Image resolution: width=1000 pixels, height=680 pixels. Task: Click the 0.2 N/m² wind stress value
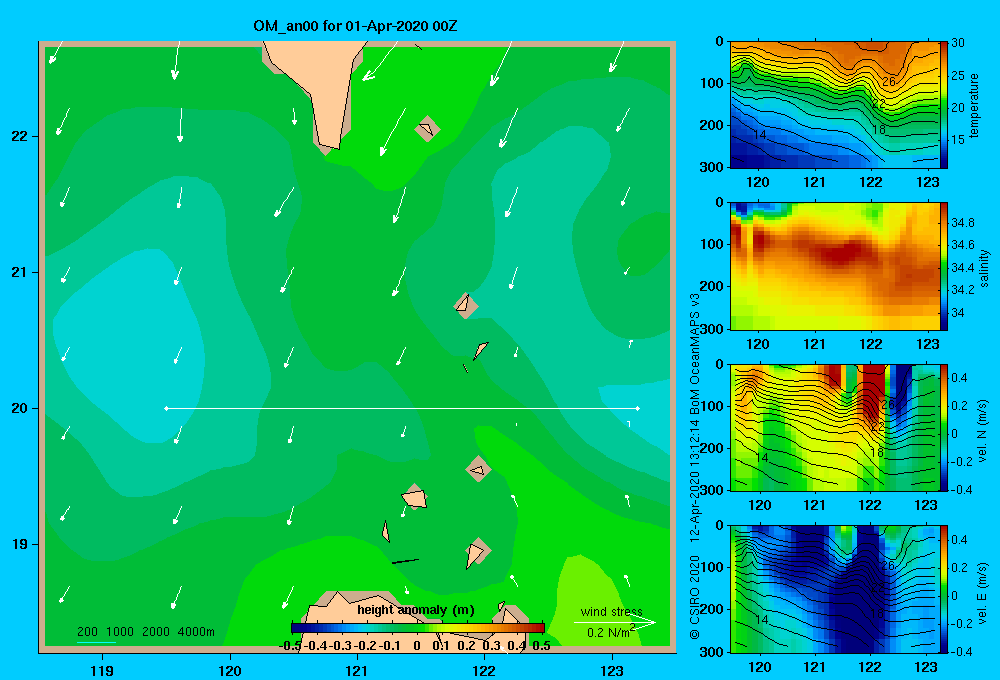click(x=610, y=632)
